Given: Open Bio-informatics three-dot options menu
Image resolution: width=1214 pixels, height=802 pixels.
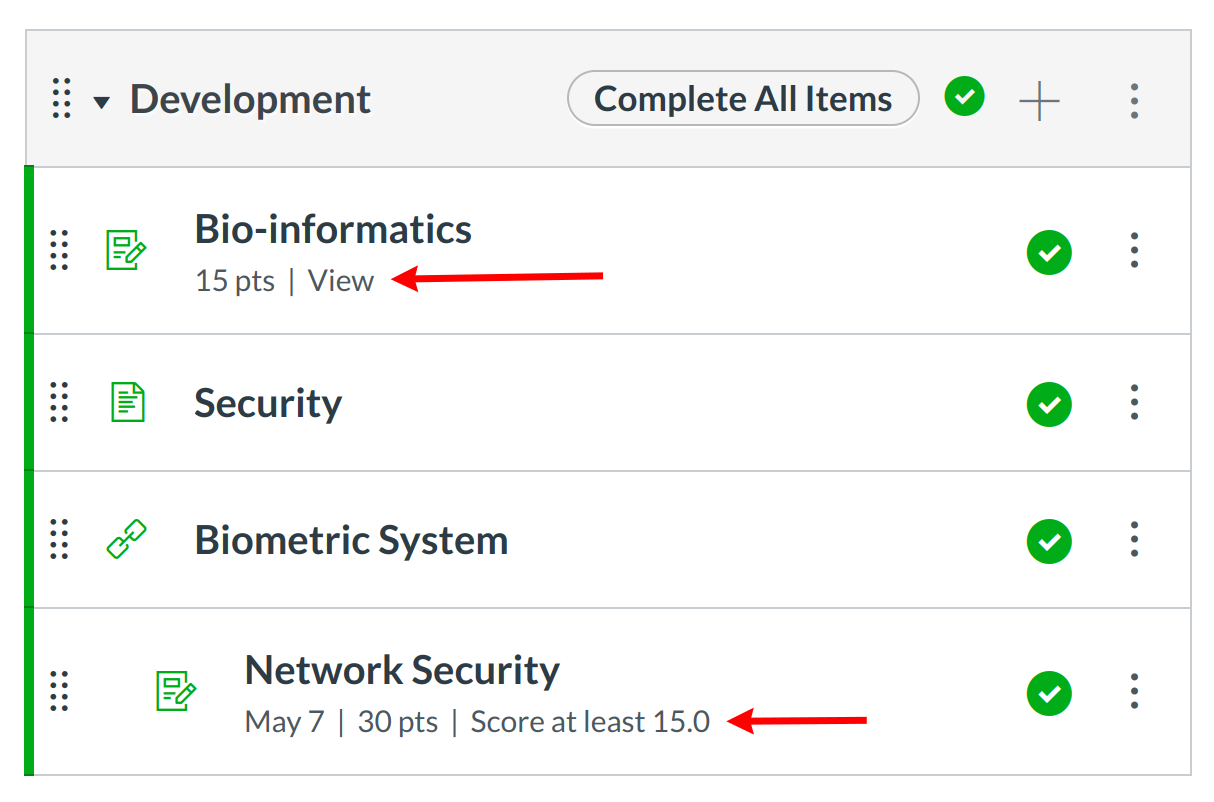Looking at the screenshot, I should 1134,250.
